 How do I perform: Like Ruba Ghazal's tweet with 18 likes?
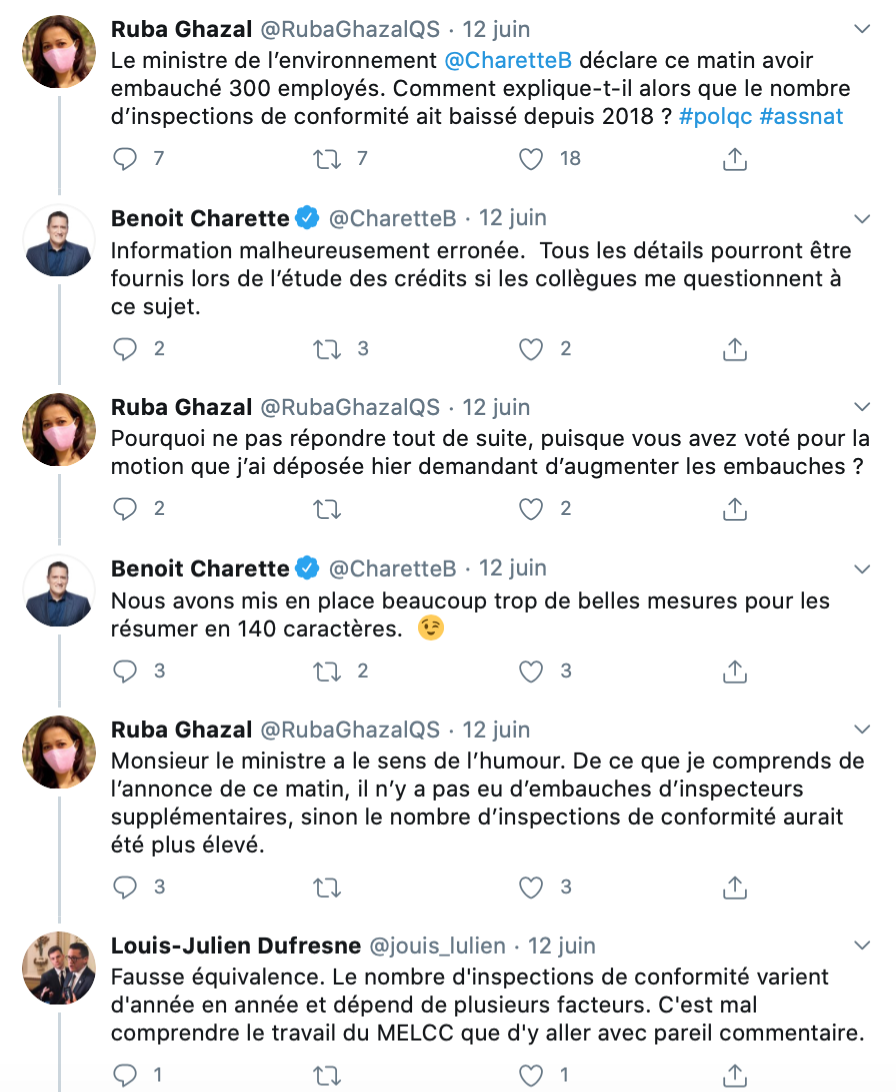pos(530,159)
